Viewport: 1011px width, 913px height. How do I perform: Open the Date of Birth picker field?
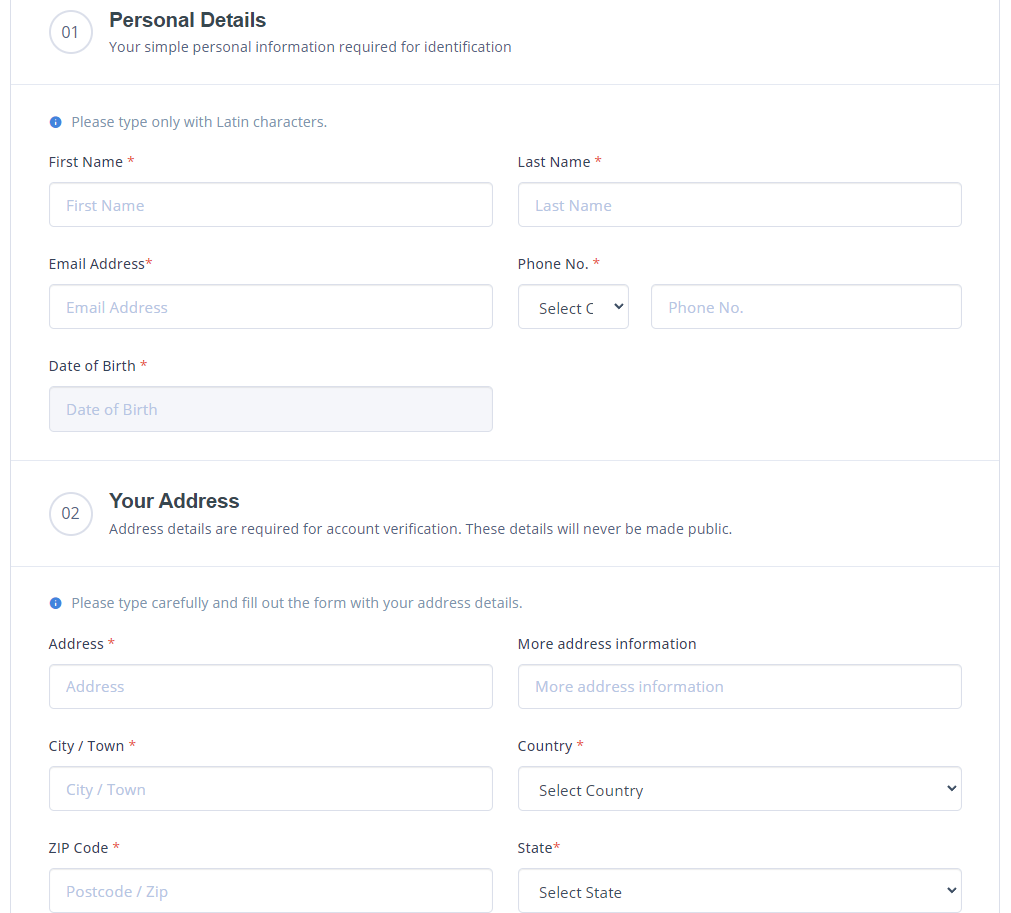click(x=271, y=409)
